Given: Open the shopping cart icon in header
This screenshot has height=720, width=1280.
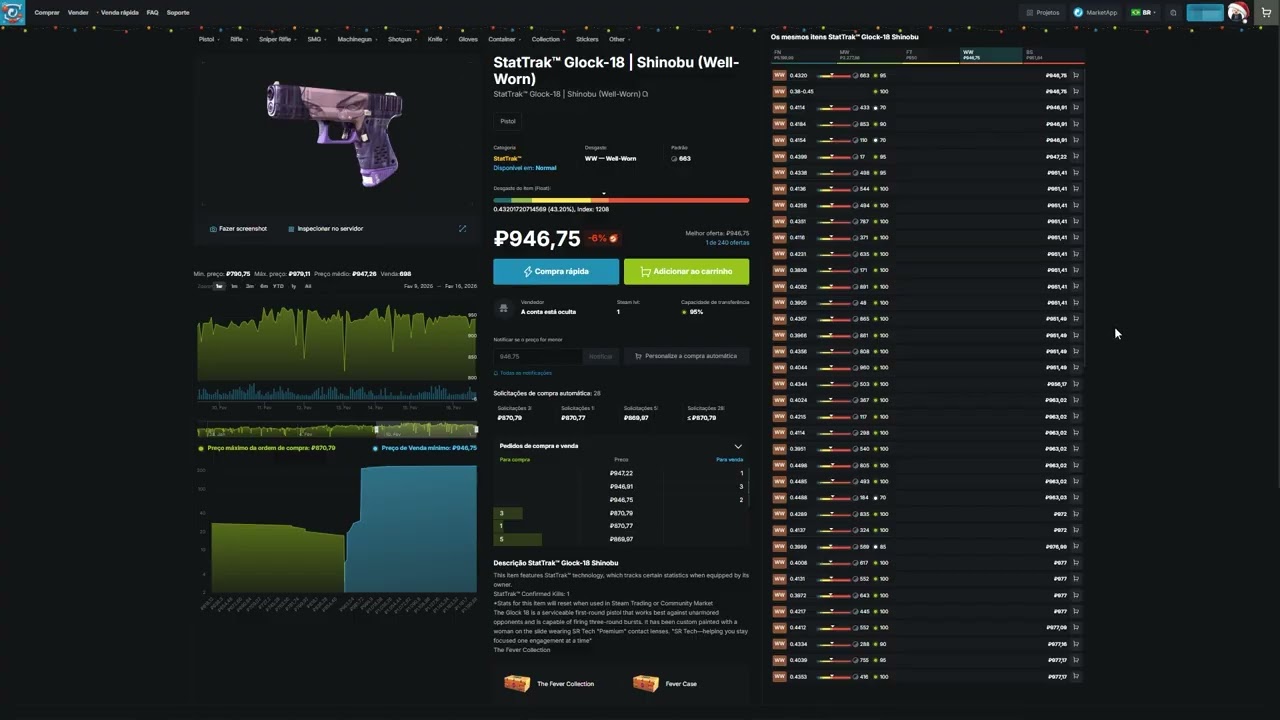Looking at the screenshot, I should tap(1266, 12).
